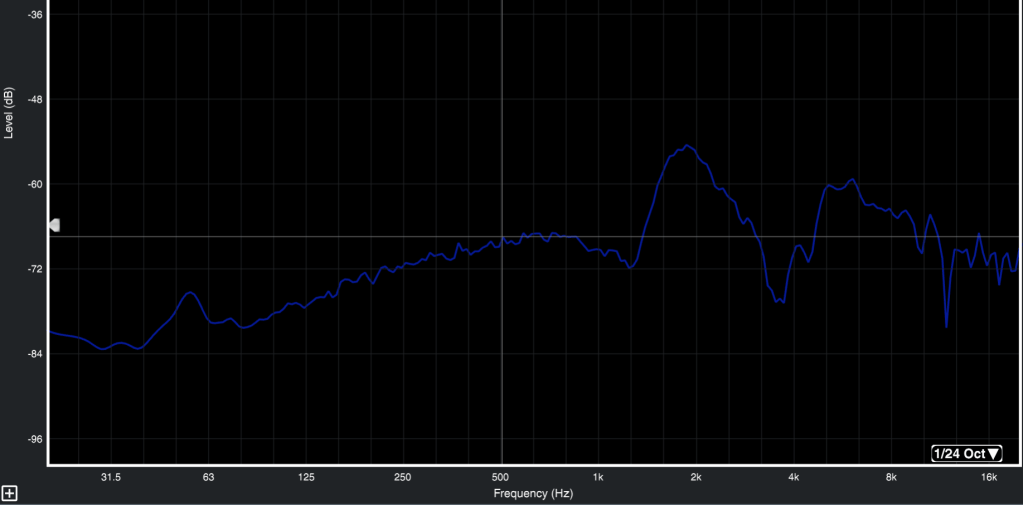Open the 1/24 Oct smoothing dropdown

coord(966,453)
